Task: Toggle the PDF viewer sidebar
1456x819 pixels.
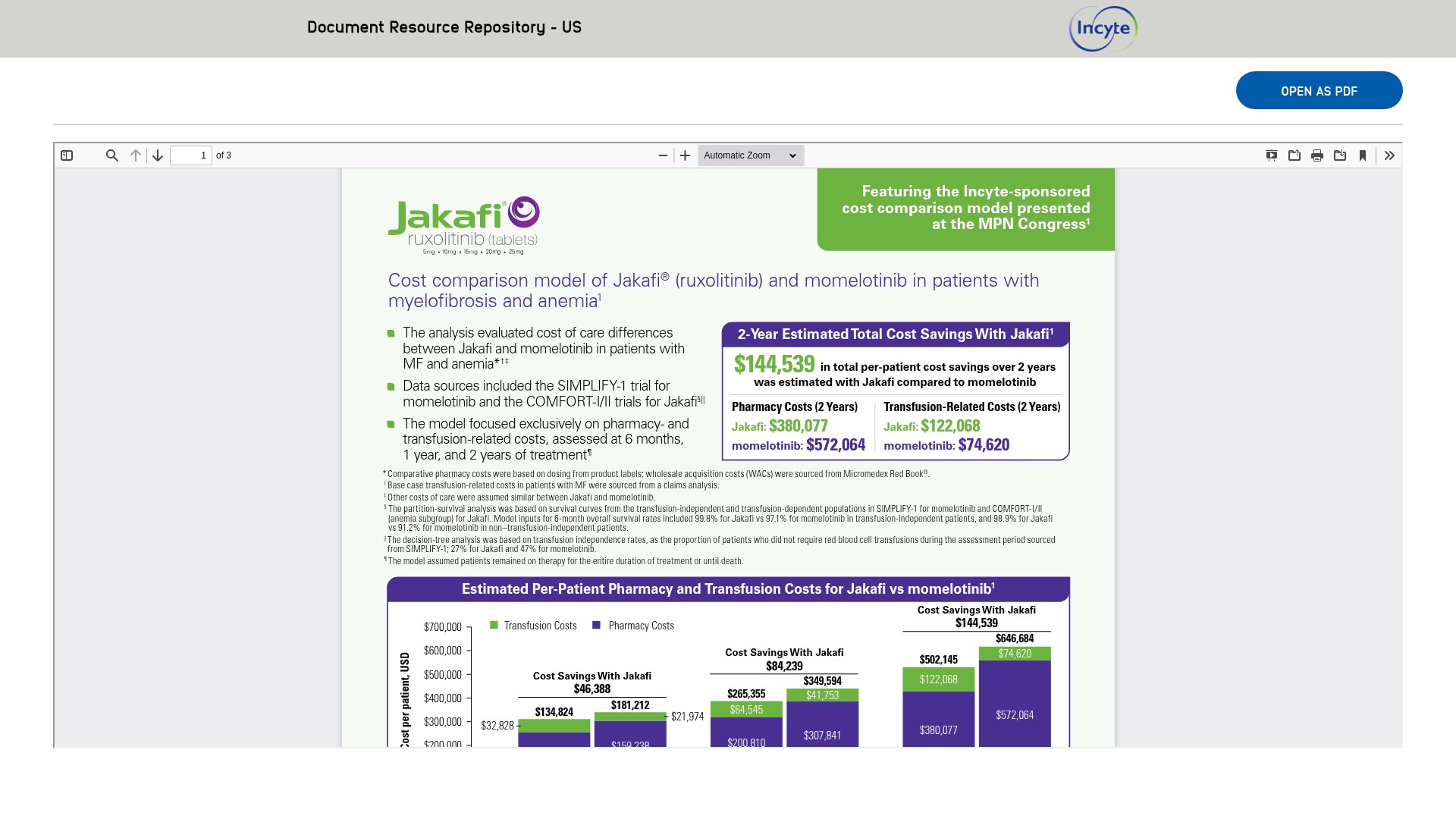Action: (x=67, y=155)
